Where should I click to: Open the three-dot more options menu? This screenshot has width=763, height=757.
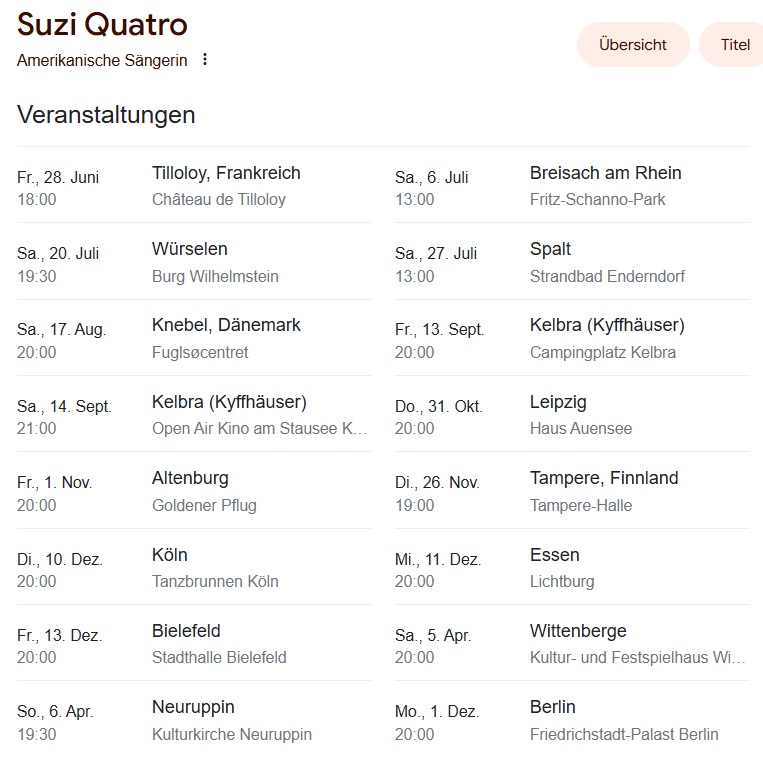click(205, 60)
